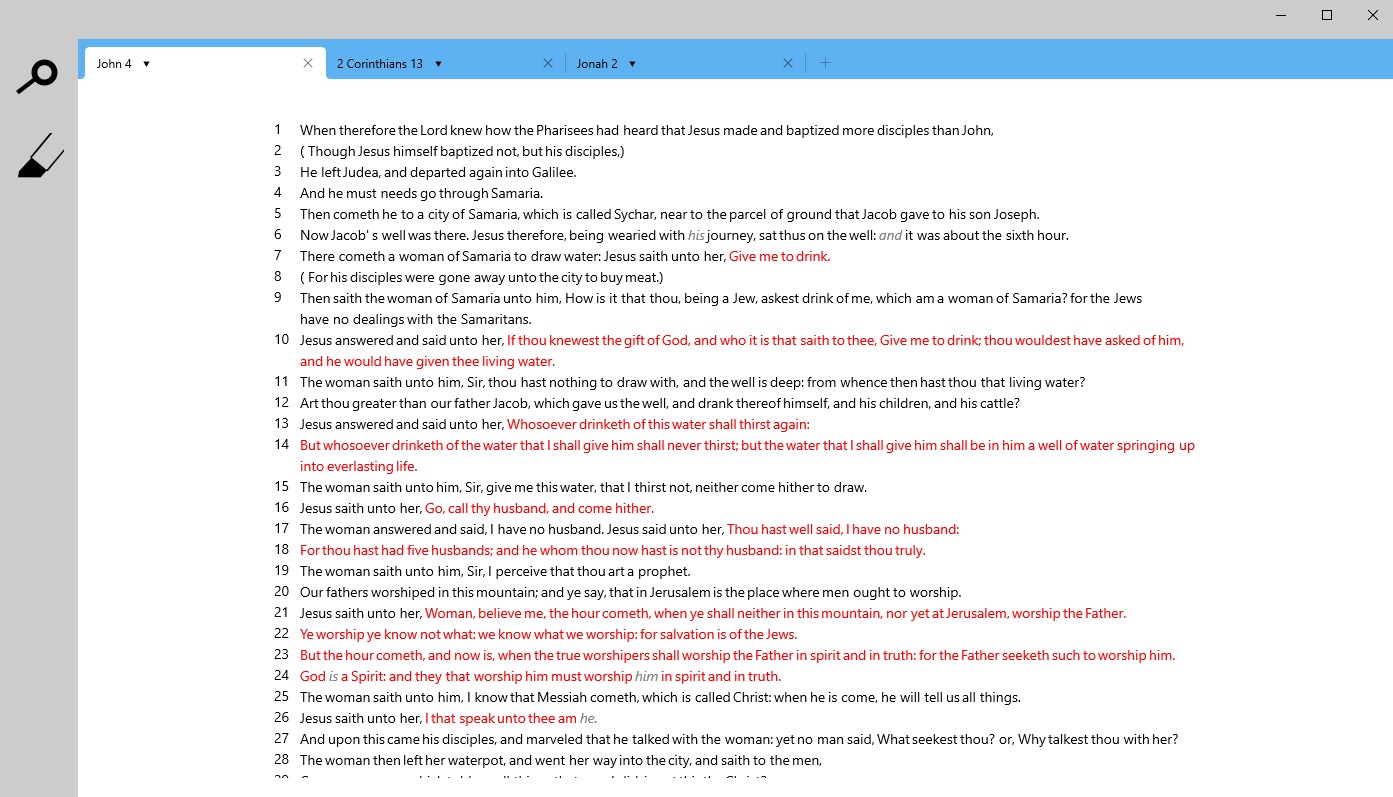
Task: Click verse number 14
Action: point(281,444)
